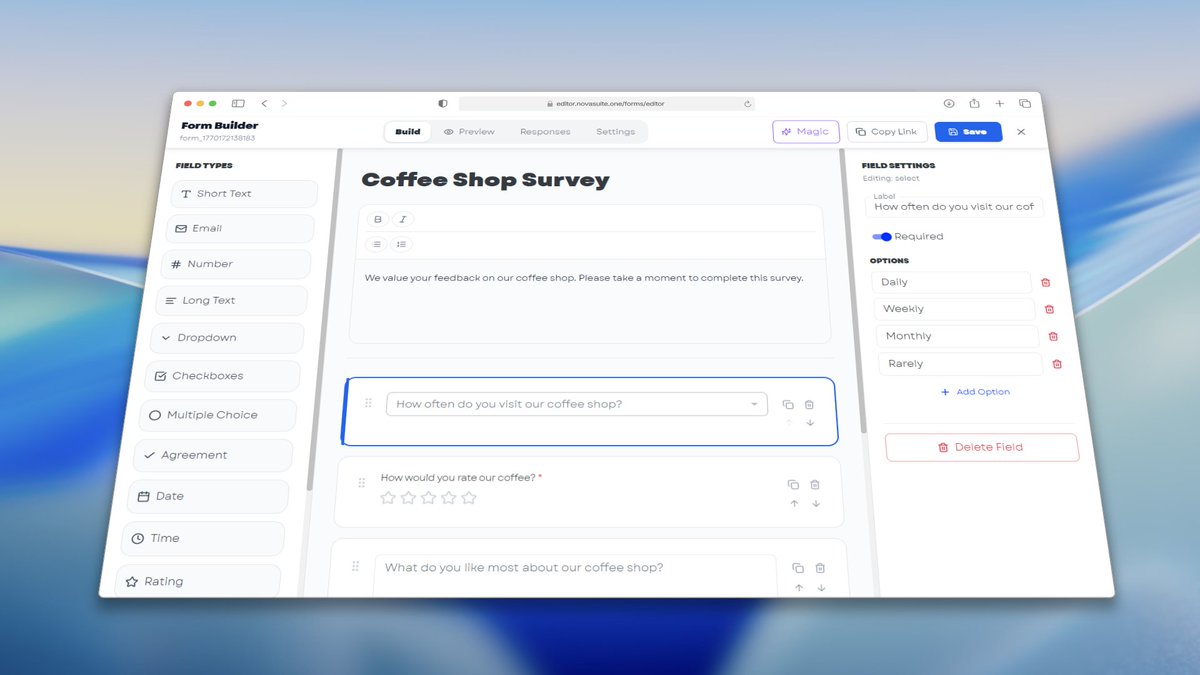Image resolution: width=1200 pixels, height=675 pixels.
Task: Switch to the Build tab
Action: pos(407,132)
